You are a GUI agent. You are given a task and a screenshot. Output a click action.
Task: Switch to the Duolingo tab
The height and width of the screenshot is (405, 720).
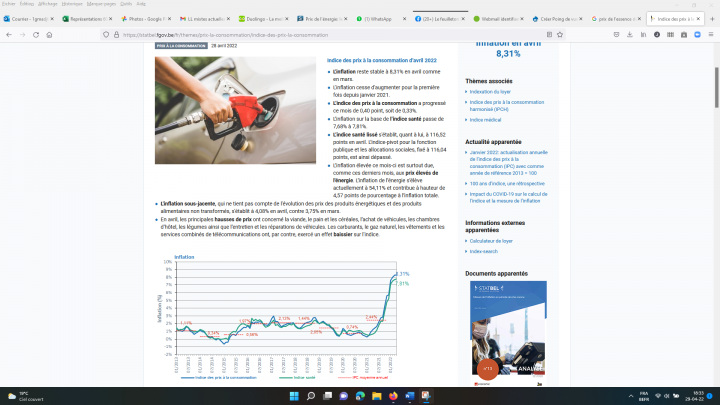(x=264, y=19)
